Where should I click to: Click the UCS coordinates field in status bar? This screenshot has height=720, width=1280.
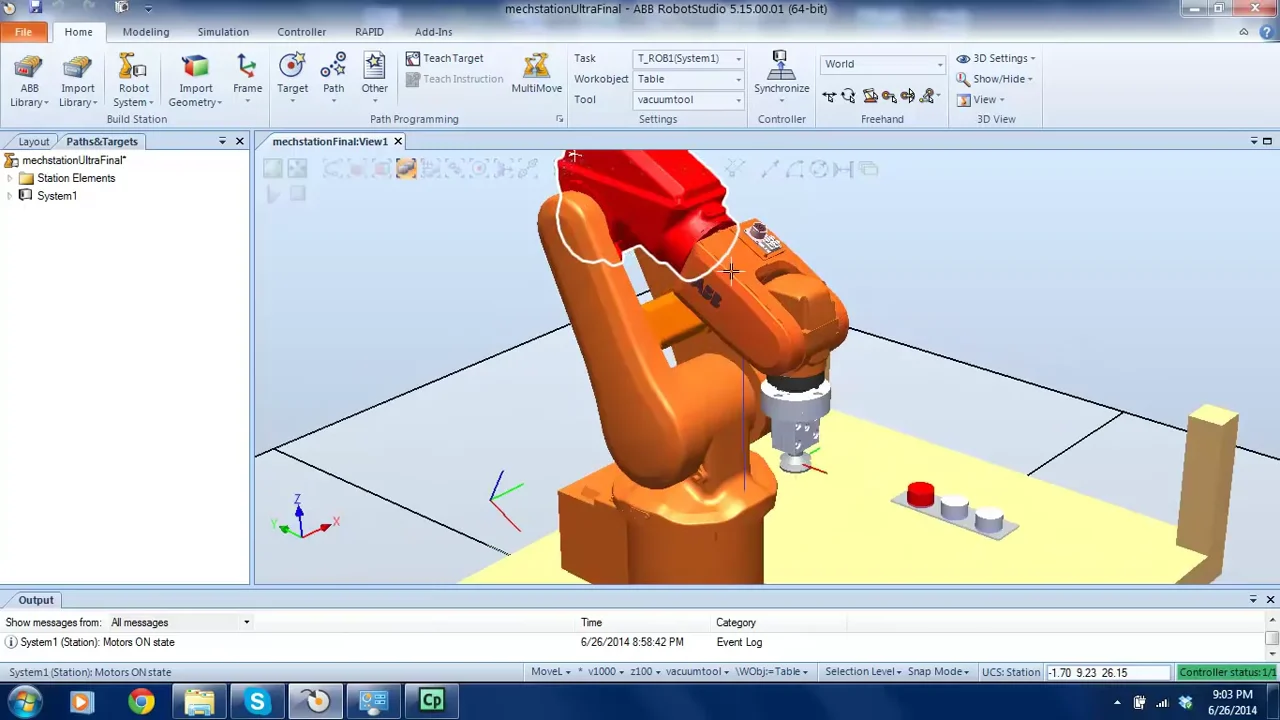[x=1107, y=672]
